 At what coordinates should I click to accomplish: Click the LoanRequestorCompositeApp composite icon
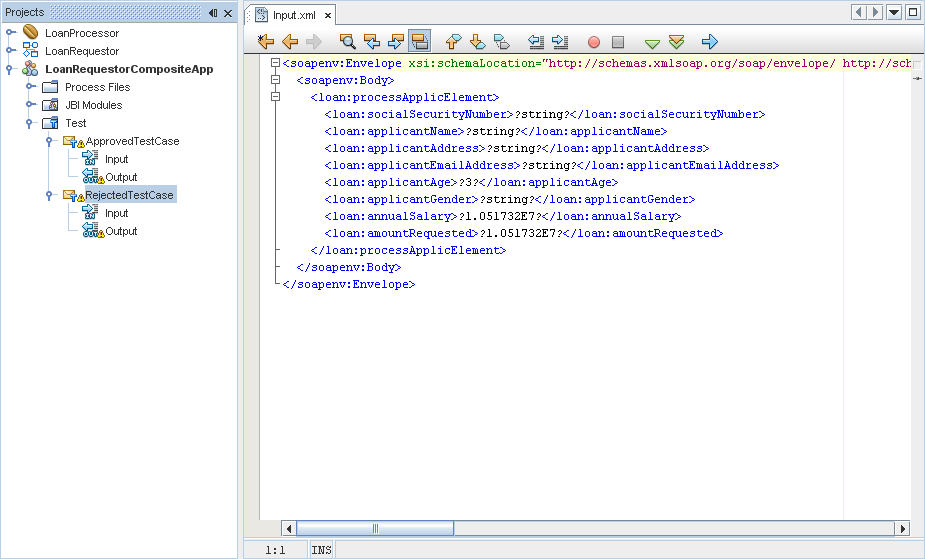coord(30,68)
